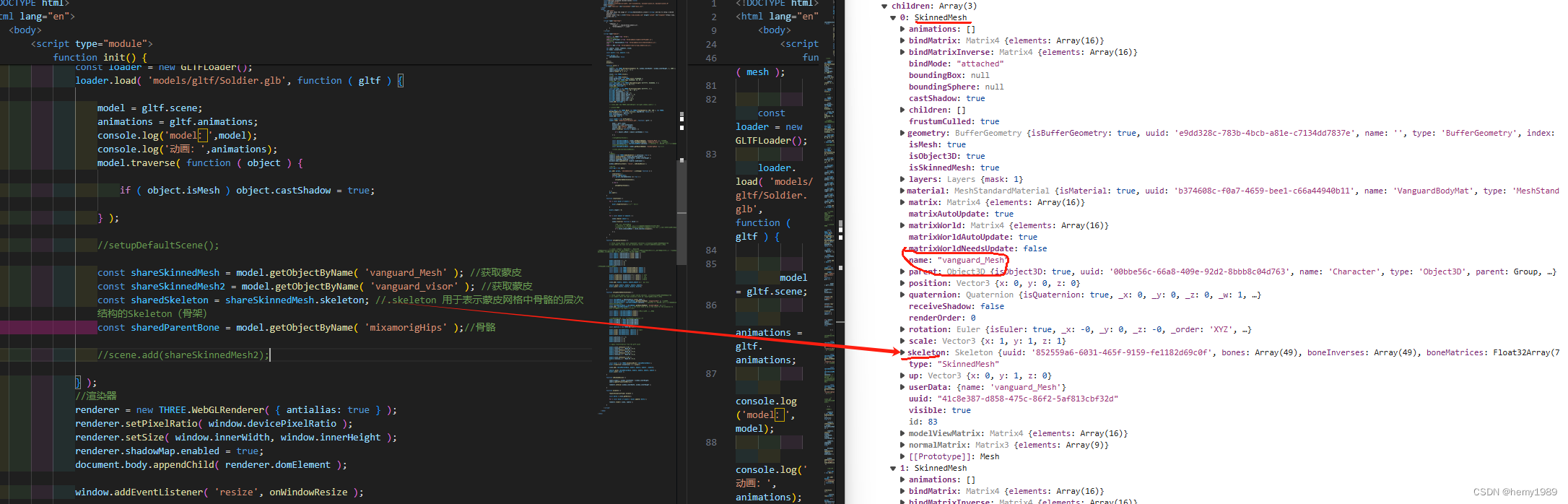Click the left editor's code minimap

point(637,209)
